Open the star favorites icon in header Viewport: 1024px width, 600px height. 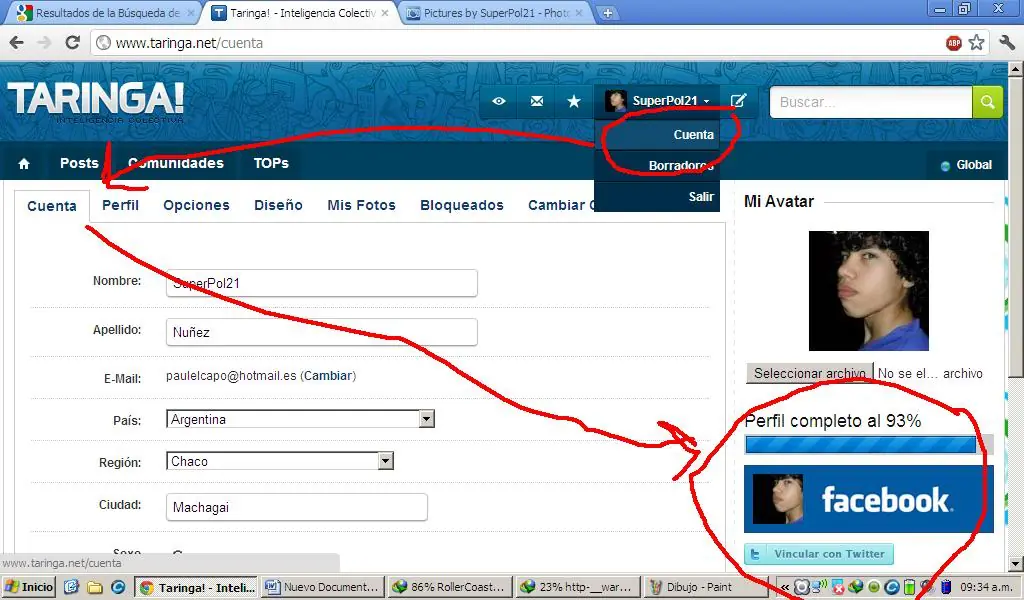pos(573,101)
